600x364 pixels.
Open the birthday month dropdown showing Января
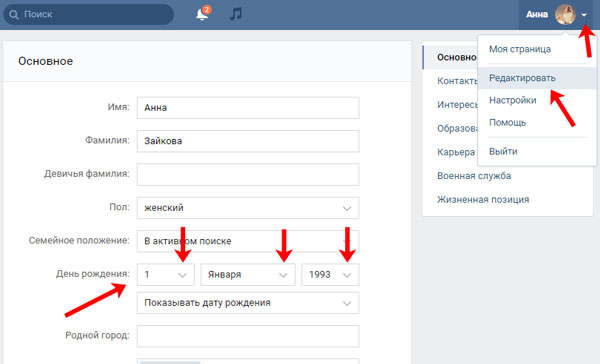[x=248, y=274]
